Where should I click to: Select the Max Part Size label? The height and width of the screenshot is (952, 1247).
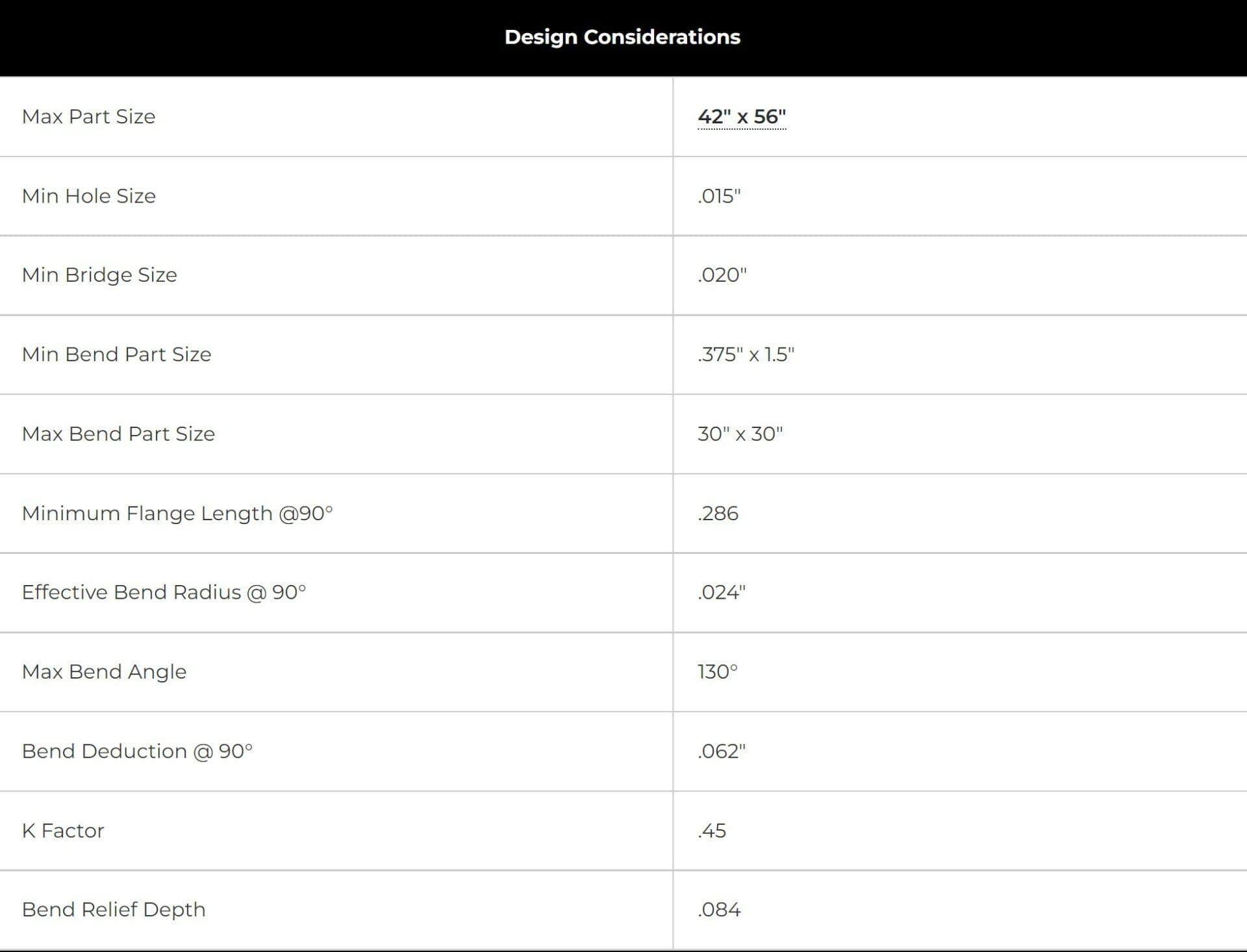pos(89,117)
